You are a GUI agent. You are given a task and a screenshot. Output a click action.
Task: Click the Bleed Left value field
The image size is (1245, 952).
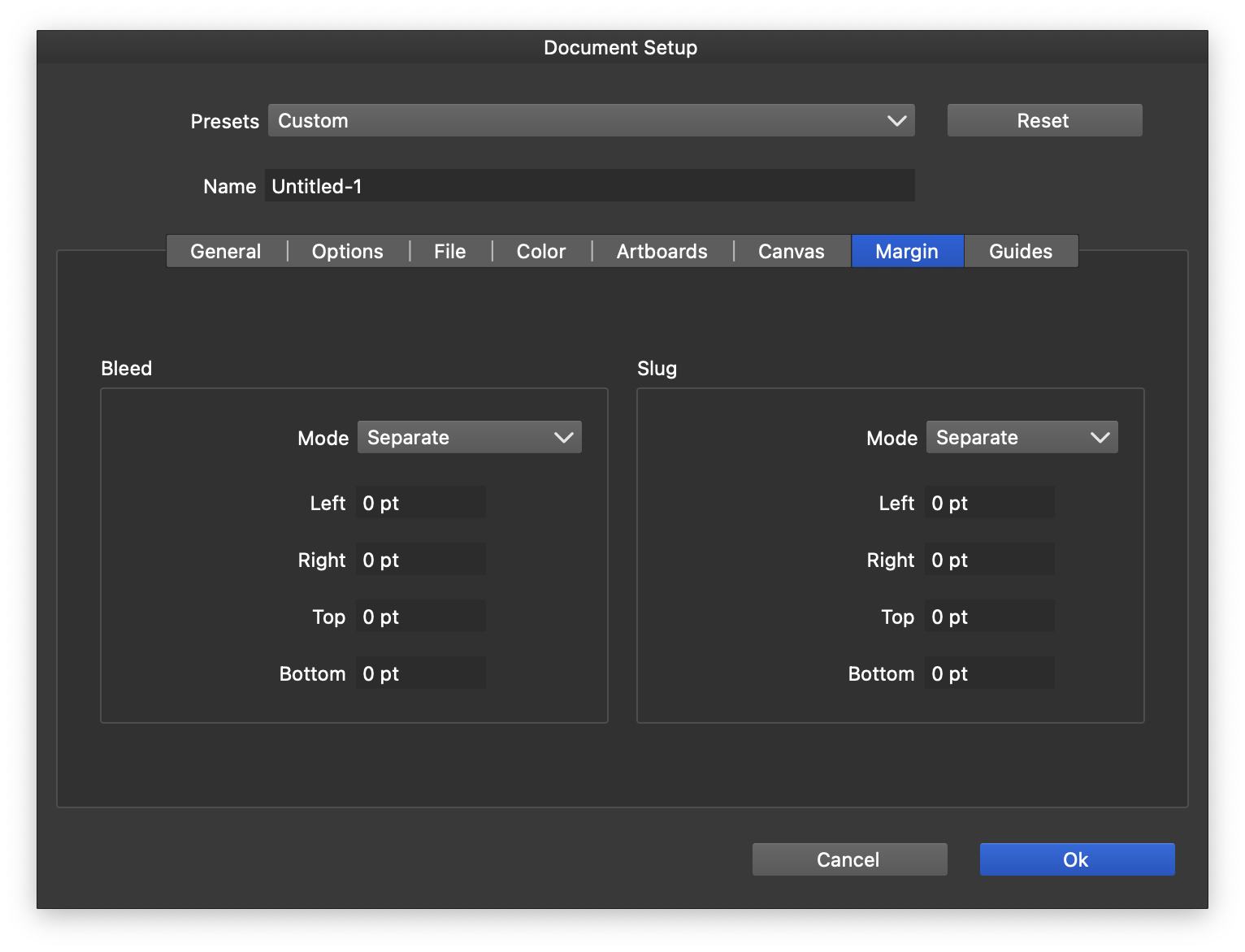[x=421, y=503]
